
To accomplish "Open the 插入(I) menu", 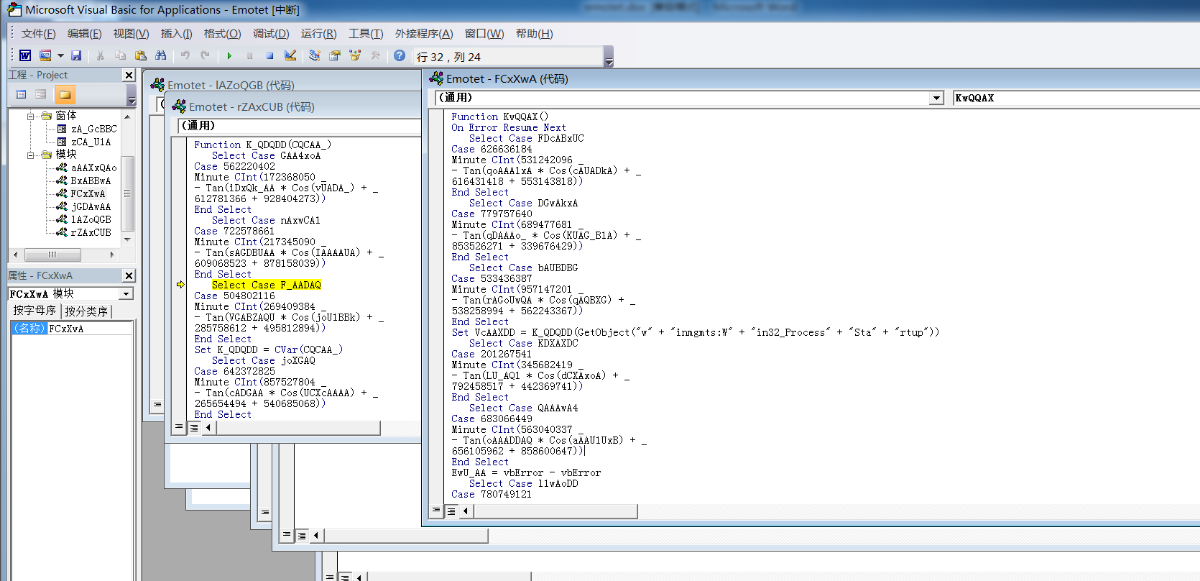I will (x=176, y=33).
